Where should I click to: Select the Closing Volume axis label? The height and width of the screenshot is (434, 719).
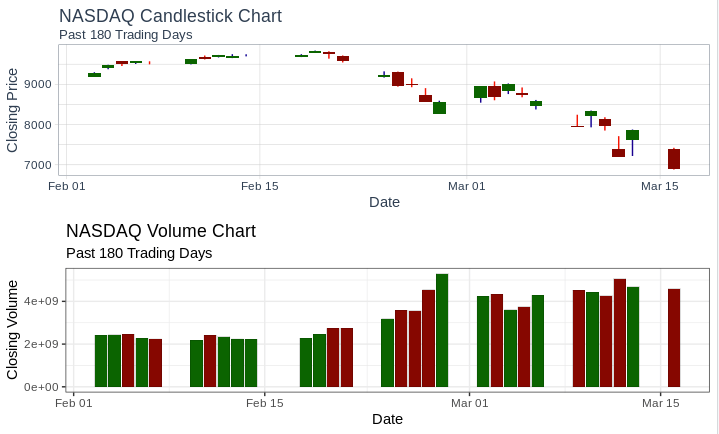(13, 329)
